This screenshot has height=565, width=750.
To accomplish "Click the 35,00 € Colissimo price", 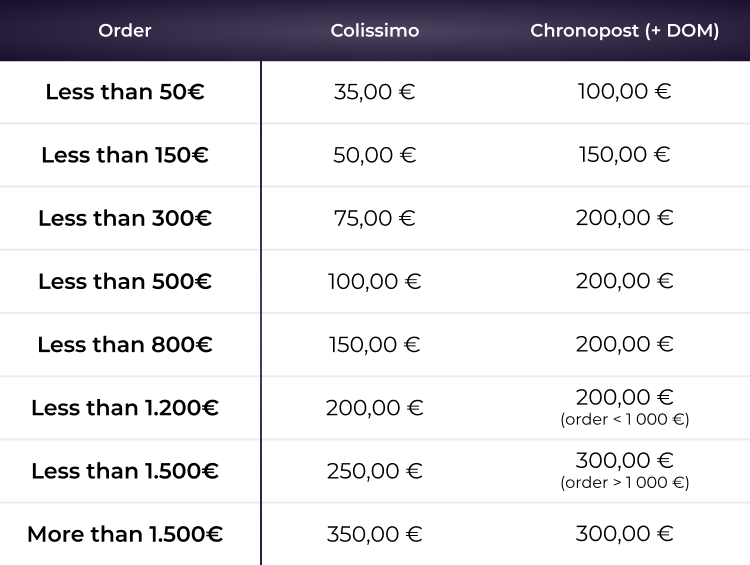I will tap(375, 92).
